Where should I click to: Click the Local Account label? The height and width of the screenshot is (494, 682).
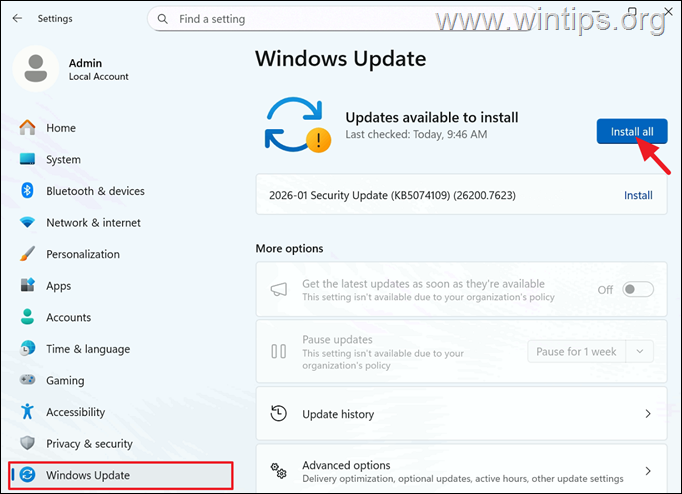[x=98, y=77]
